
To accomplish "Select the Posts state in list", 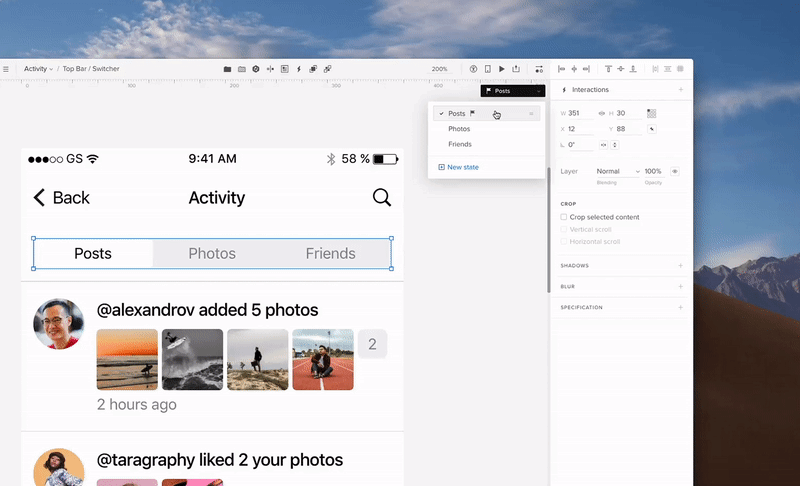I will [487, 113].
